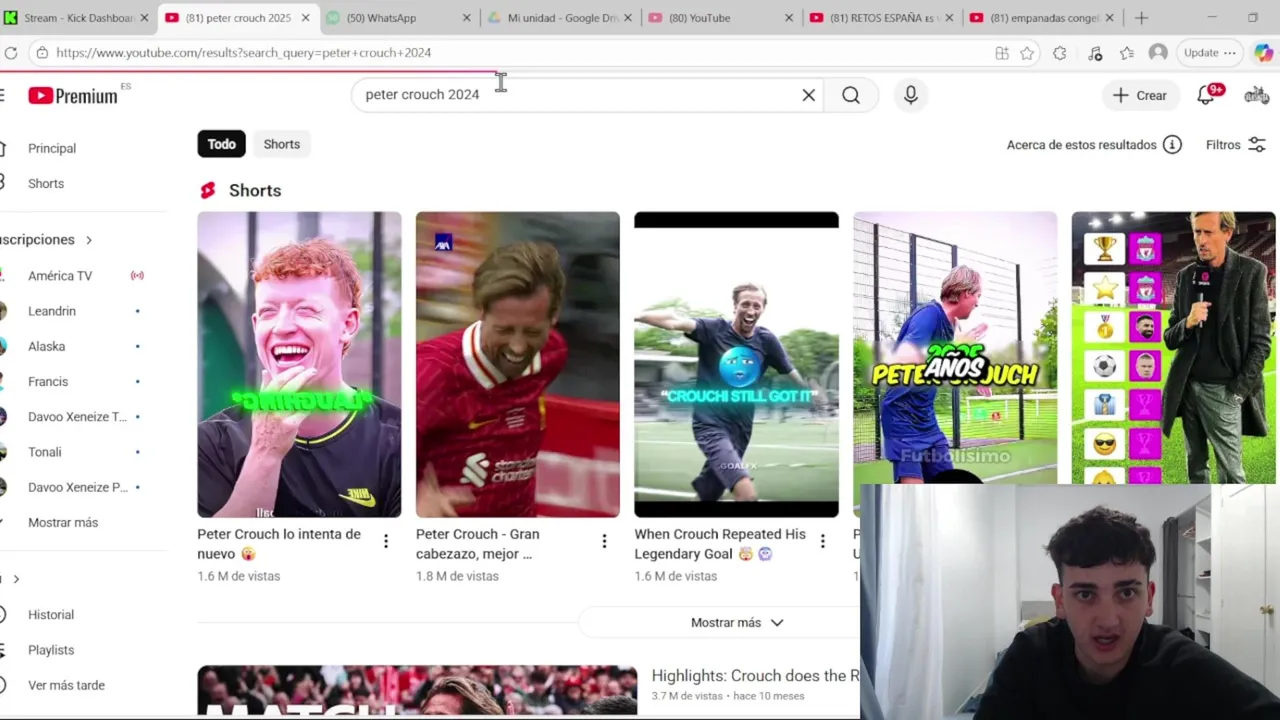Open the red Liverpool shirt 'Gran cabezazo' short thumbnail

coord(517,364)
